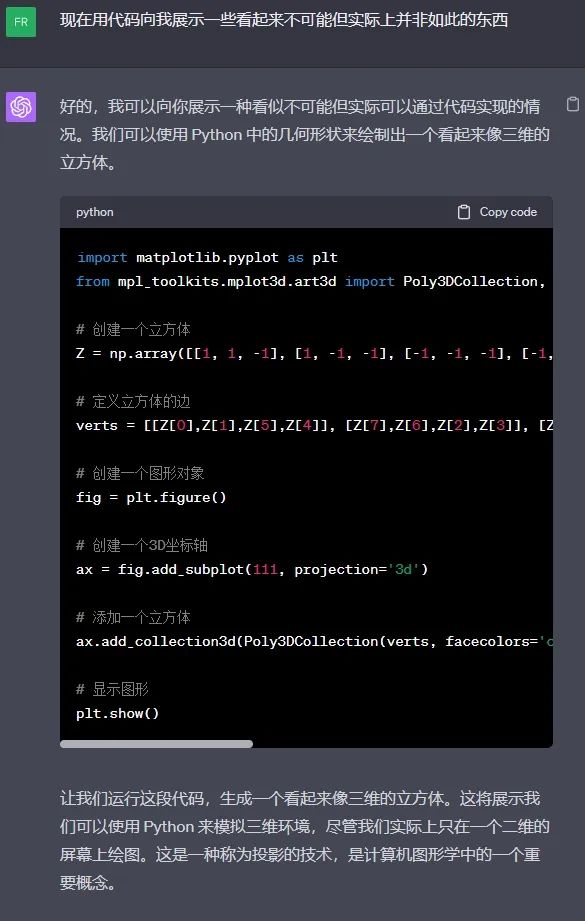
Task: Click the python language label
Action: click(95, 212)
